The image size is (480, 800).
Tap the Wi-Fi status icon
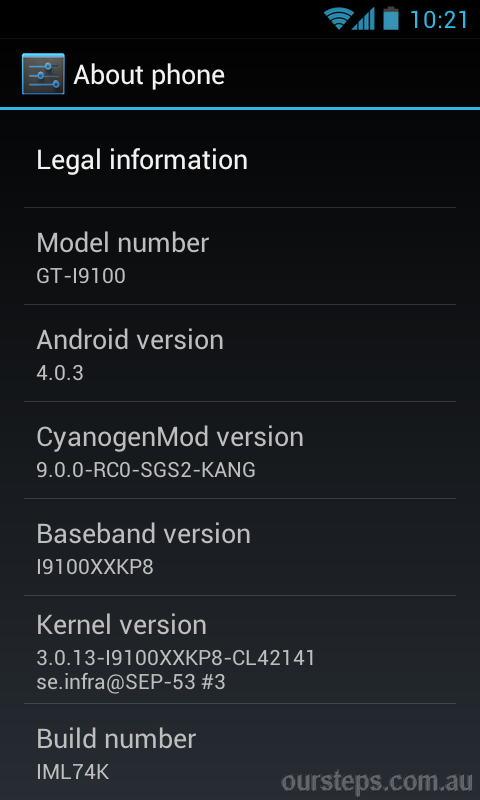[338, 19]
